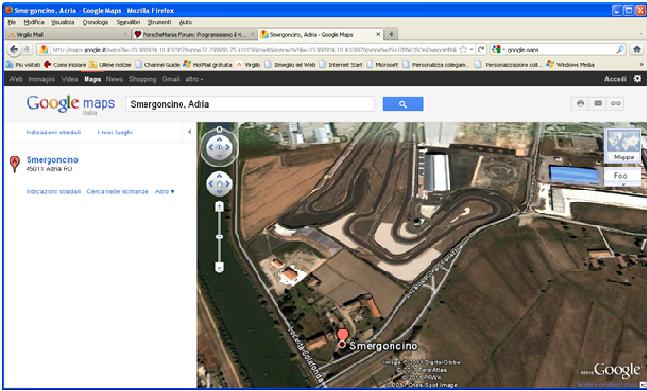
Task: Print the map with printer icon
Action: click(580, 103)
